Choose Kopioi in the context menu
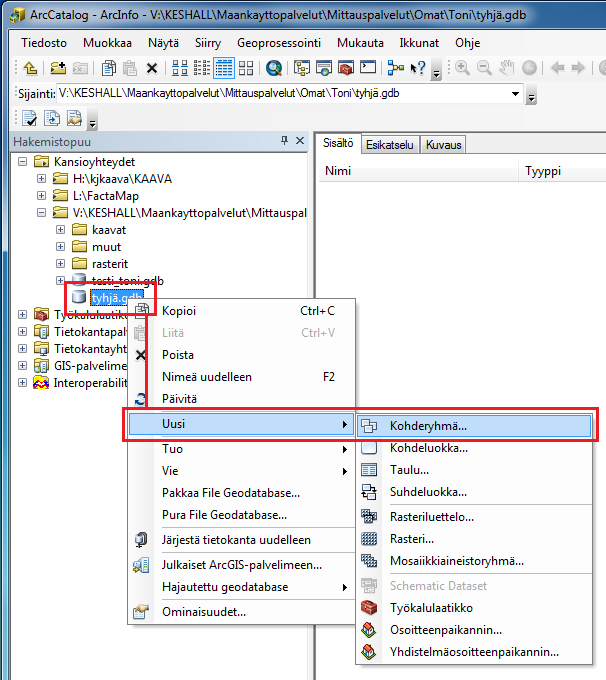606x680 pixels. 241,311
